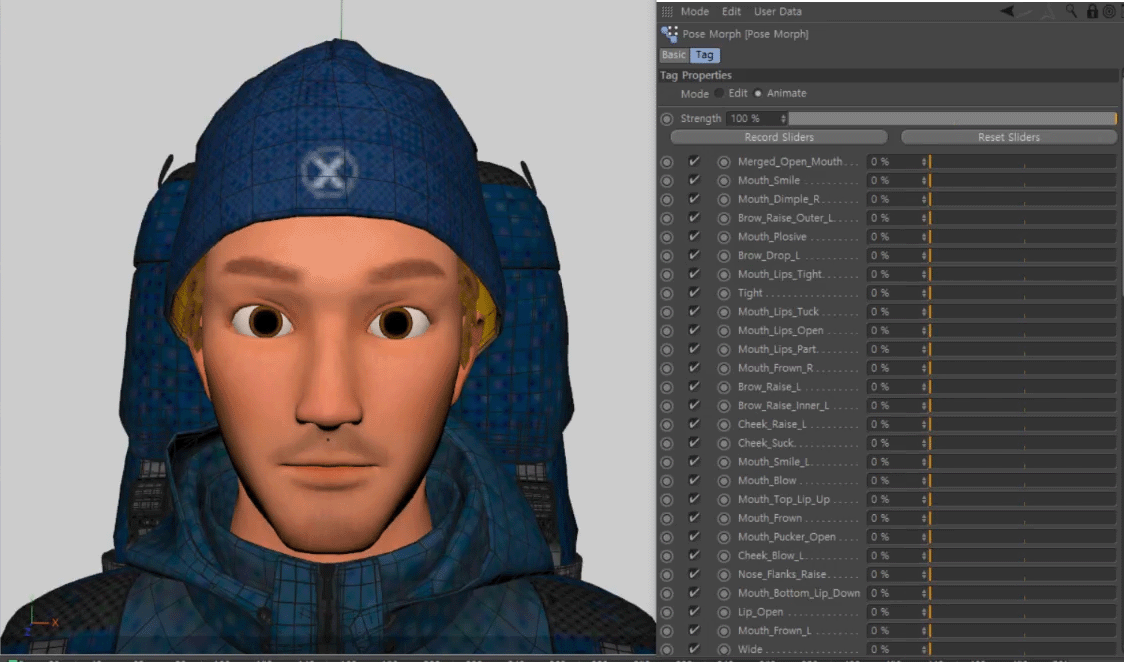The height and width of the screenshot is (662, 1124).
Task: Click the inner circle icon beside Mouth_Lips_Open
Action: (723, 331)
